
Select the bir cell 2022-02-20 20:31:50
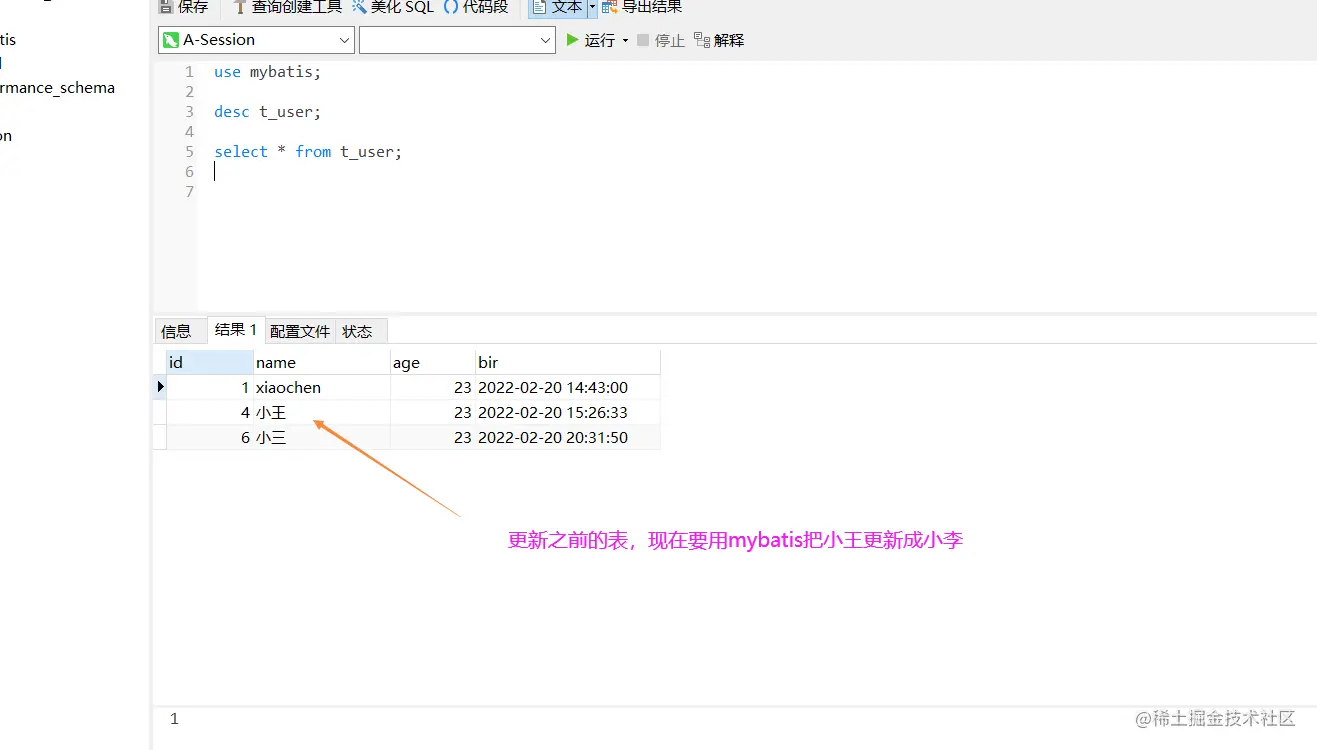pos(568,437)
